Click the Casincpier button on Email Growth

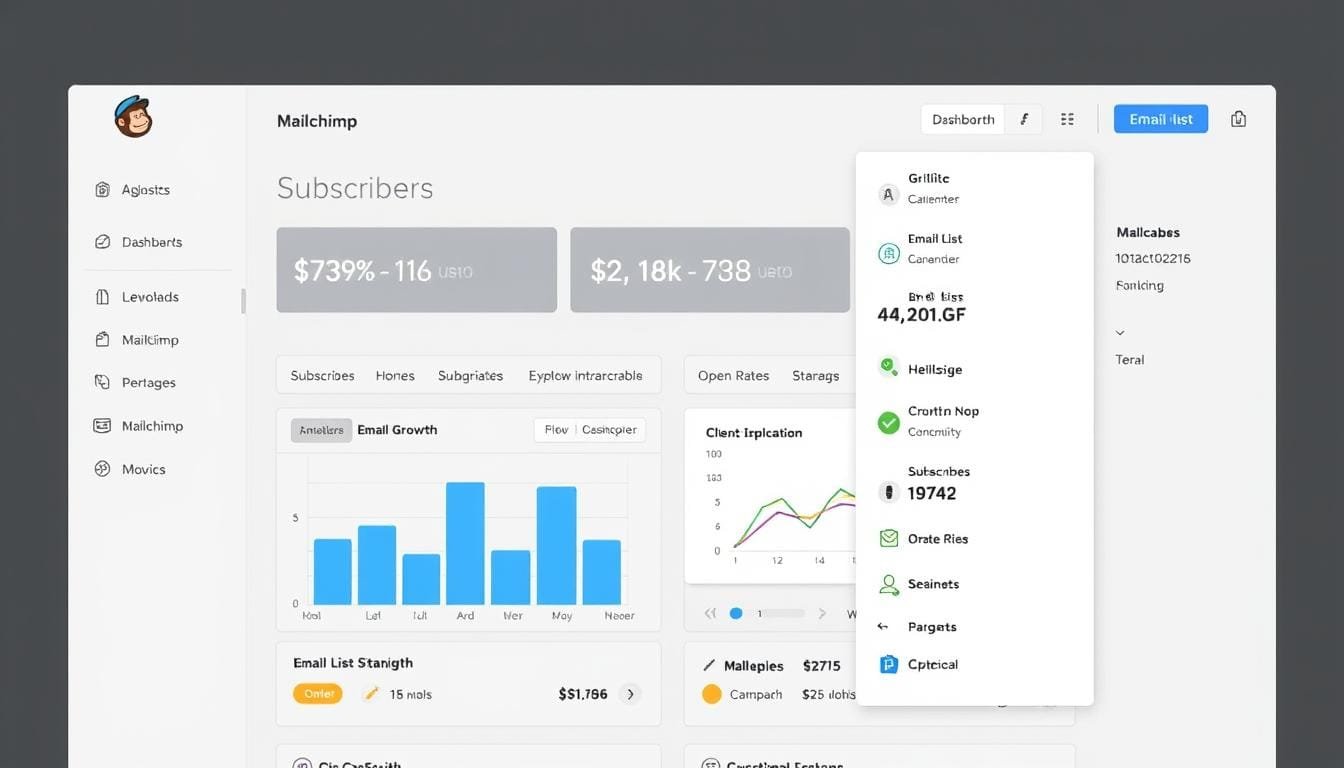609,430
